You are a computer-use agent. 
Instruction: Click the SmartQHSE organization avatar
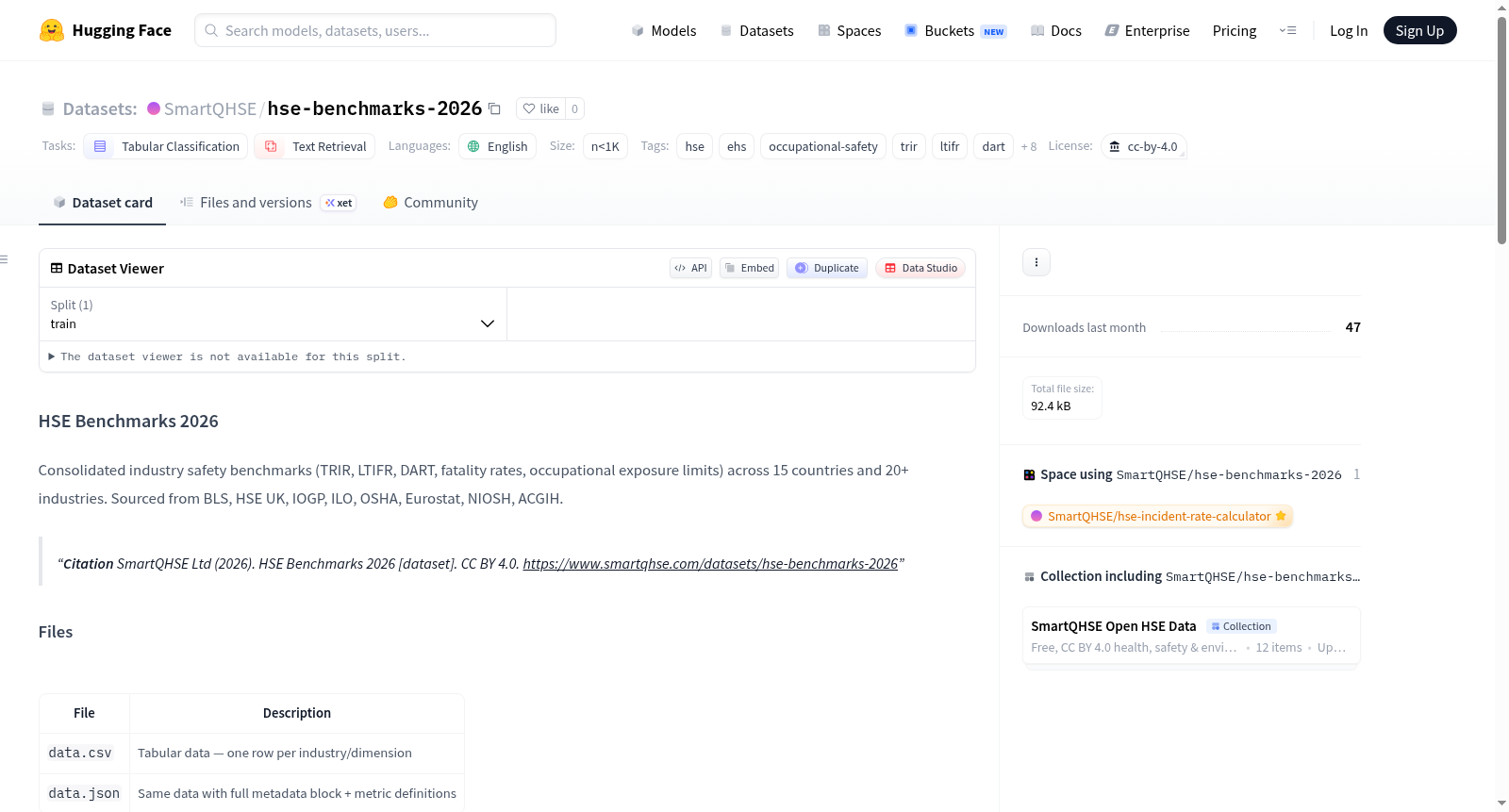(154, 108)
